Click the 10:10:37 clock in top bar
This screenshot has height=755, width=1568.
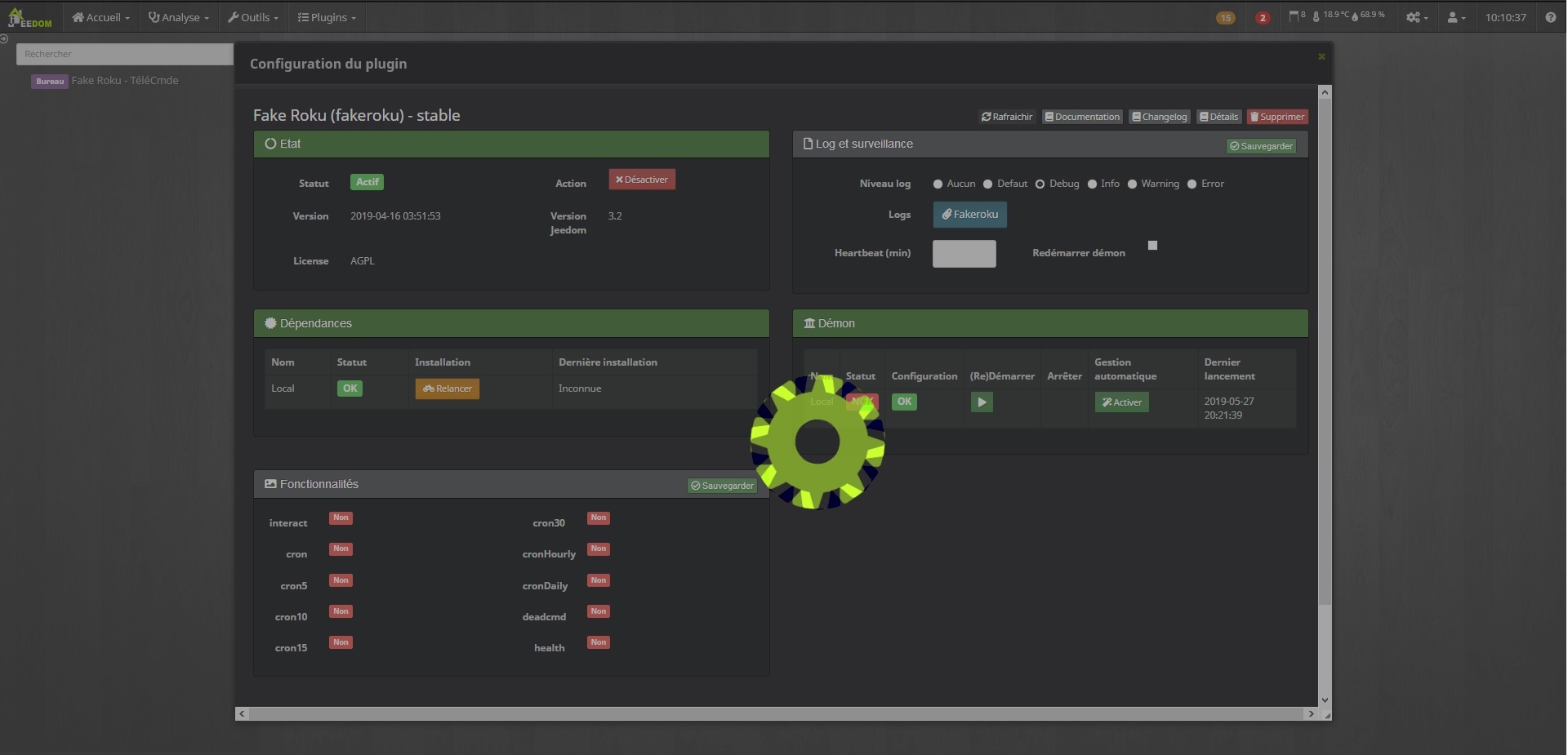click(1505, 17)
